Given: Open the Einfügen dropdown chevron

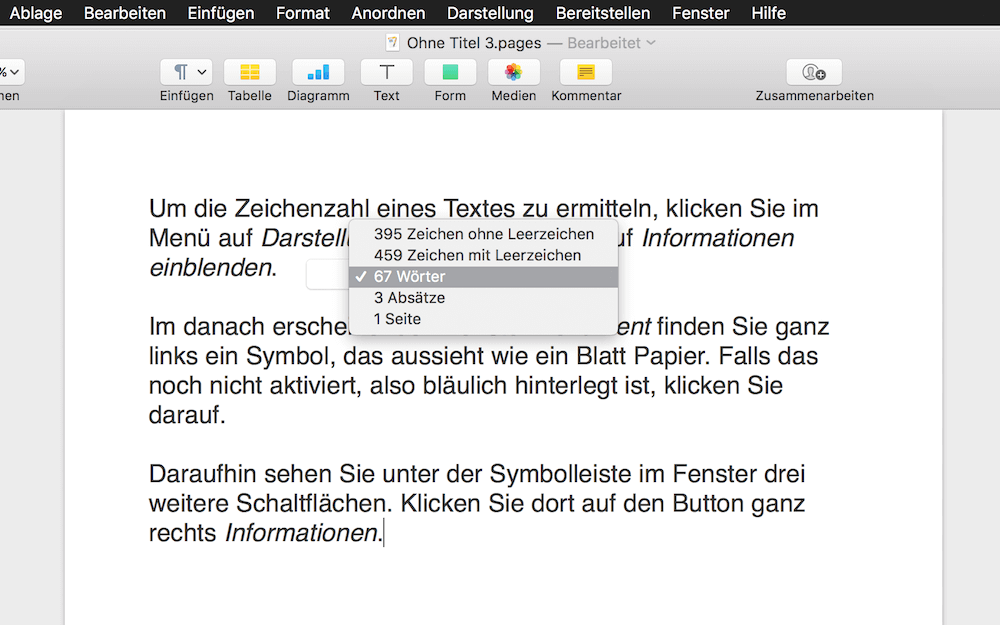Looking at the screenshot, I should pyautogui.click(x=200, y=73).
